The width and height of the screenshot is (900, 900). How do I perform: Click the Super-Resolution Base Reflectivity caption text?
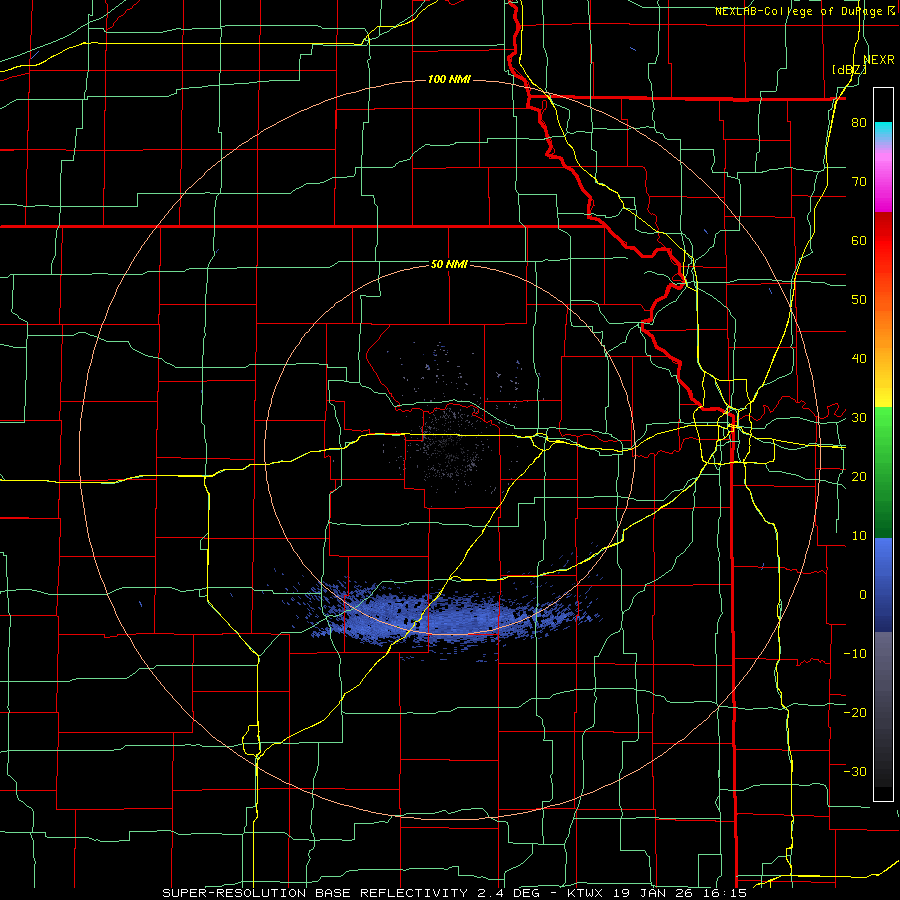point(454,893)
